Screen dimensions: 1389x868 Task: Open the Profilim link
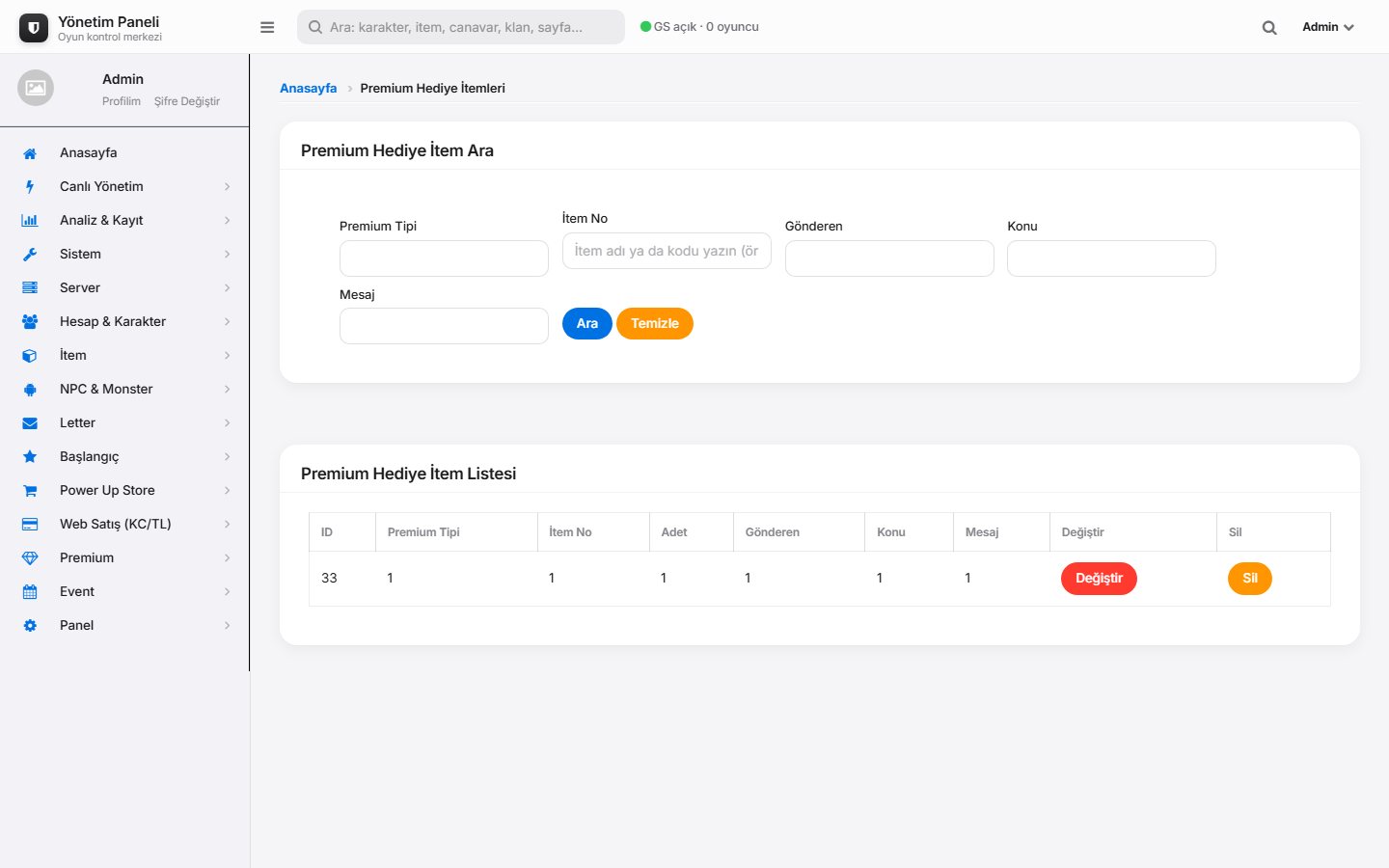point(122,101)
